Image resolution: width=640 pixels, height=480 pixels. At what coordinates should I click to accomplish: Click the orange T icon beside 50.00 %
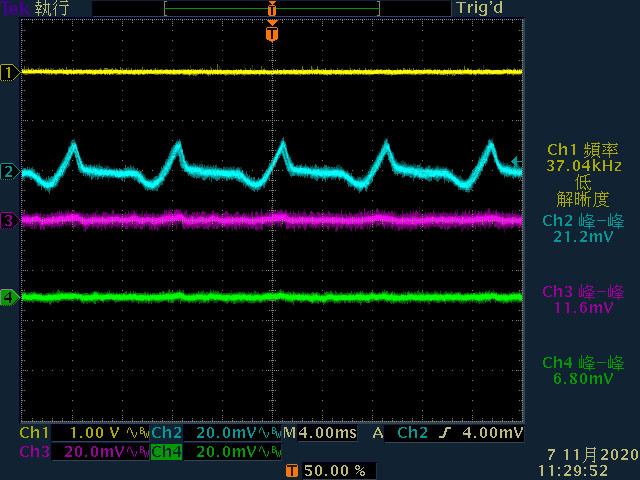tap(291, 470)
